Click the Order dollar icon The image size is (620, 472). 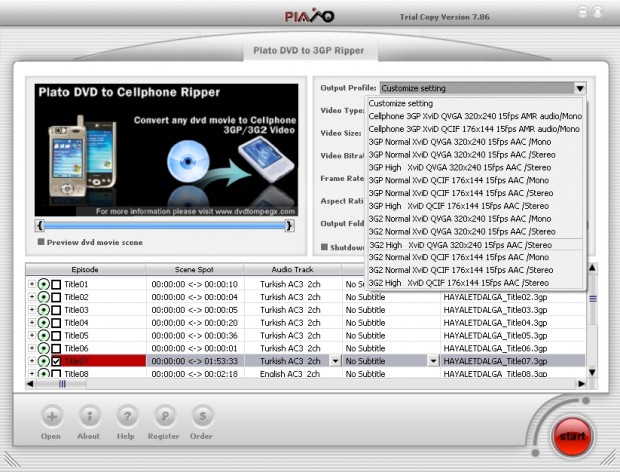pyautogui.click(x=202, y=417)
